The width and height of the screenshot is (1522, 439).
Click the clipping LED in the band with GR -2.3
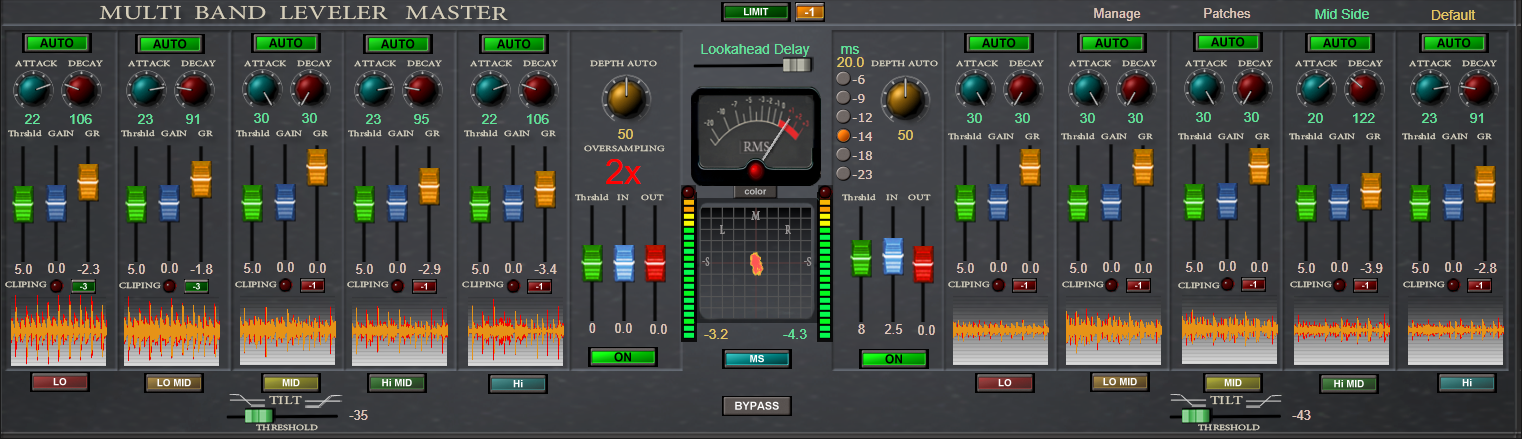[x=59, y=286]
